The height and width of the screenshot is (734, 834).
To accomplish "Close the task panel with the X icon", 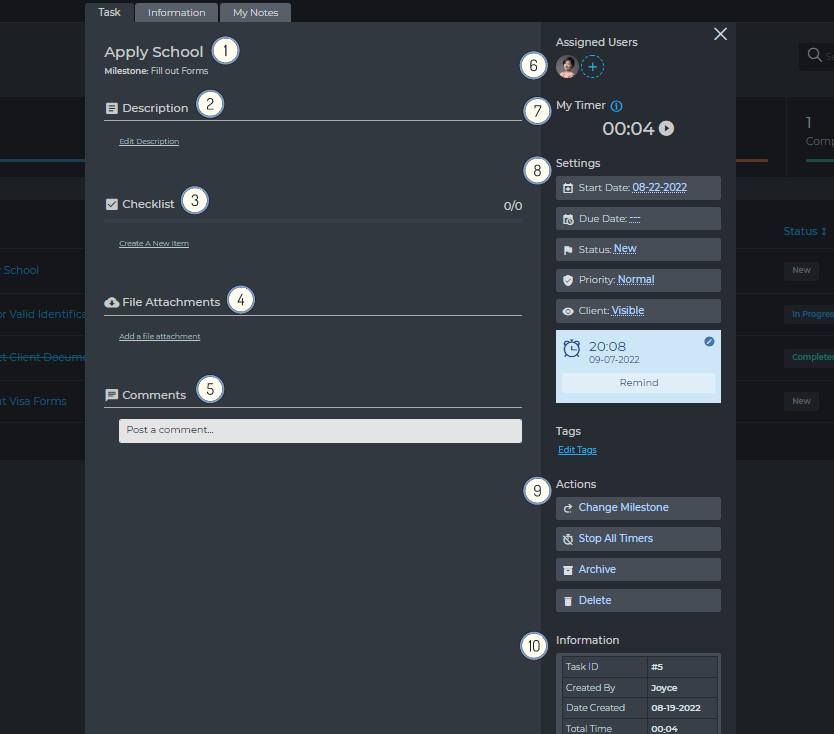I will point(720,34).
